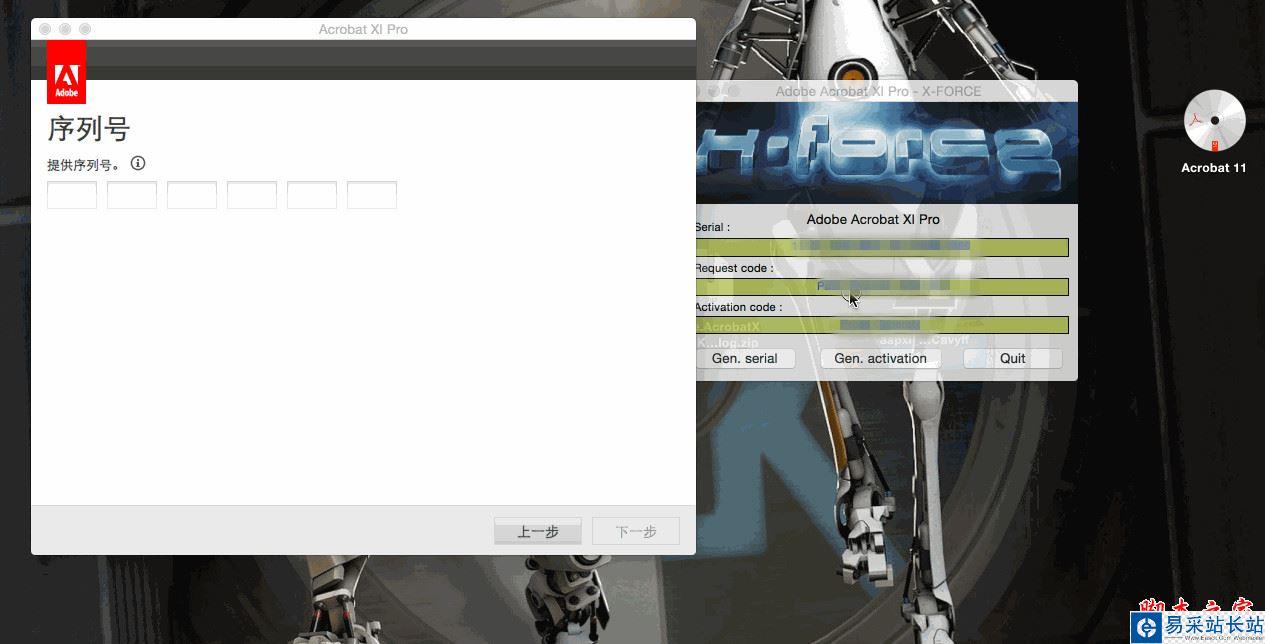This screenshot has width=1265, height=644.
Task: Focus the sixth serial number box
Action: click(x=372, y=195)
